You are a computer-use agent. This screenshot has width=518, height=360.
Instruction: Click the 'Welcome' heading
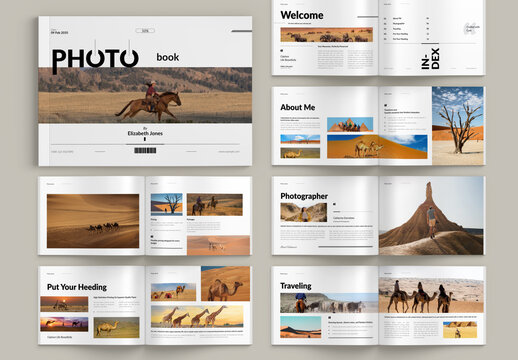(302, 15)
